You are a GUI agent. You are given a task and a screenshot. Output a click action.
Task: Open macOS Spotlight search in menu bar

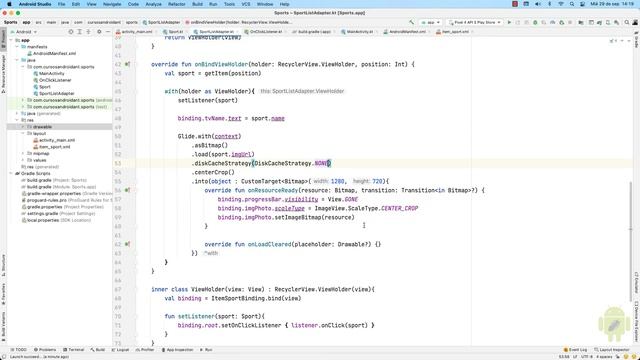pos(572,4)
